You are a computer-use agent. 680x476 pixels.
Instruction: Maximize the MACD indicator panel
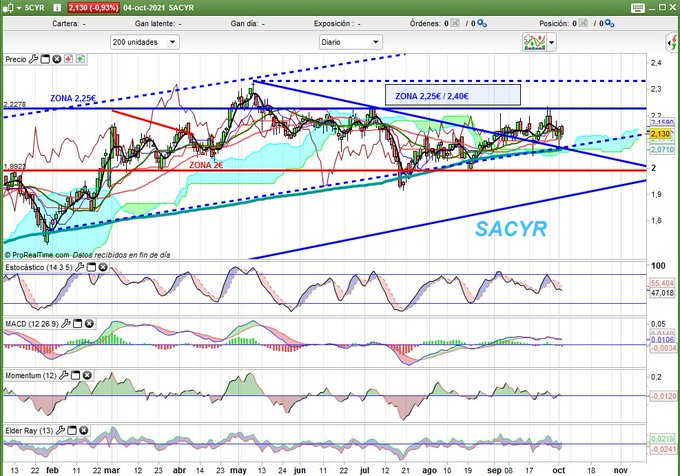tap(77, 324)
